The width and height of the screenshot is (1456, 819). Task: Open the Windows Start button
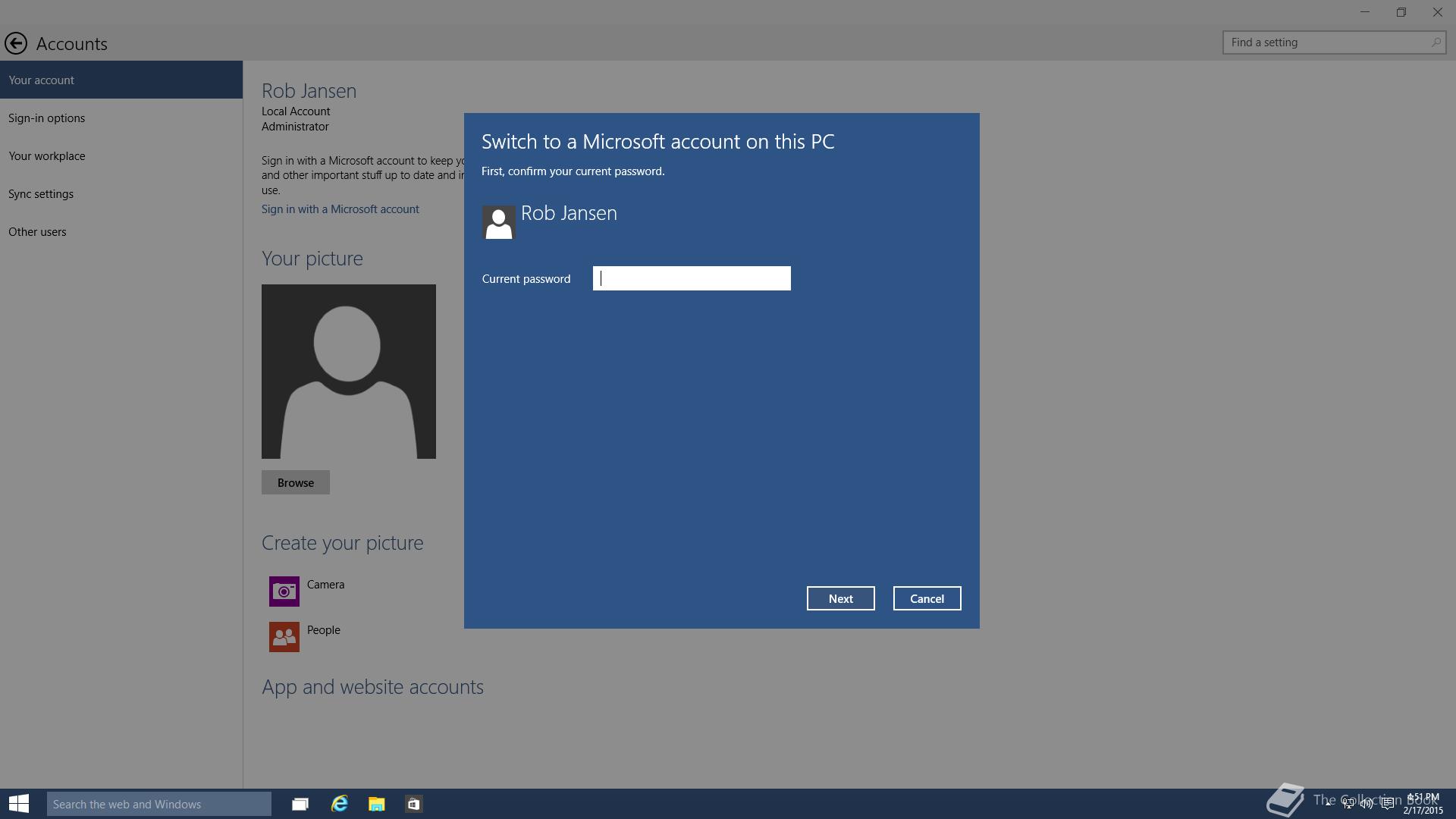pyautogui.click(x=19, y=804)
